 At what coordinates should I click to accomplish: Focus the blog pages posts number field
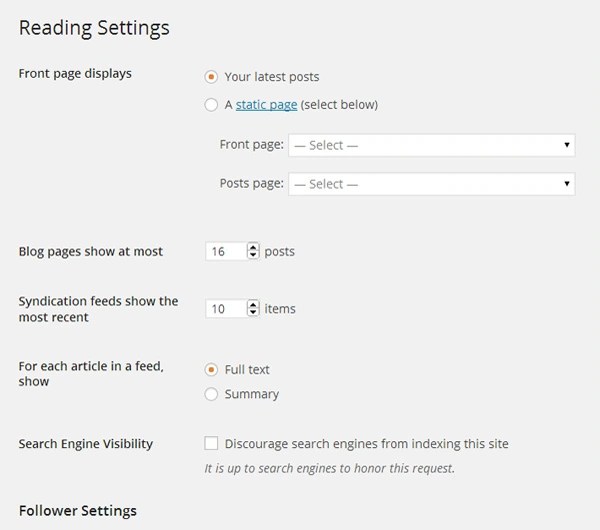[224, 251]
